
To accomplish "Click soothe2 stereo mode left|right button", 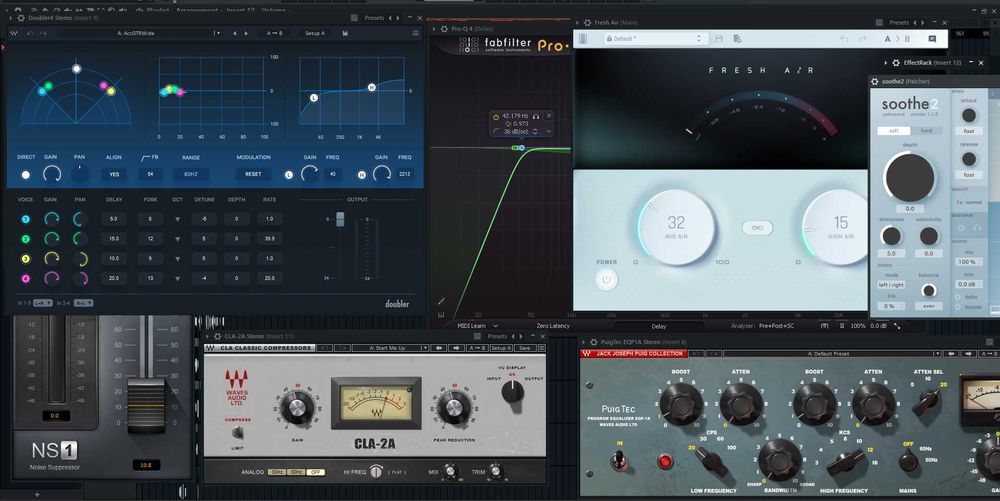I will tap(891, 284).
